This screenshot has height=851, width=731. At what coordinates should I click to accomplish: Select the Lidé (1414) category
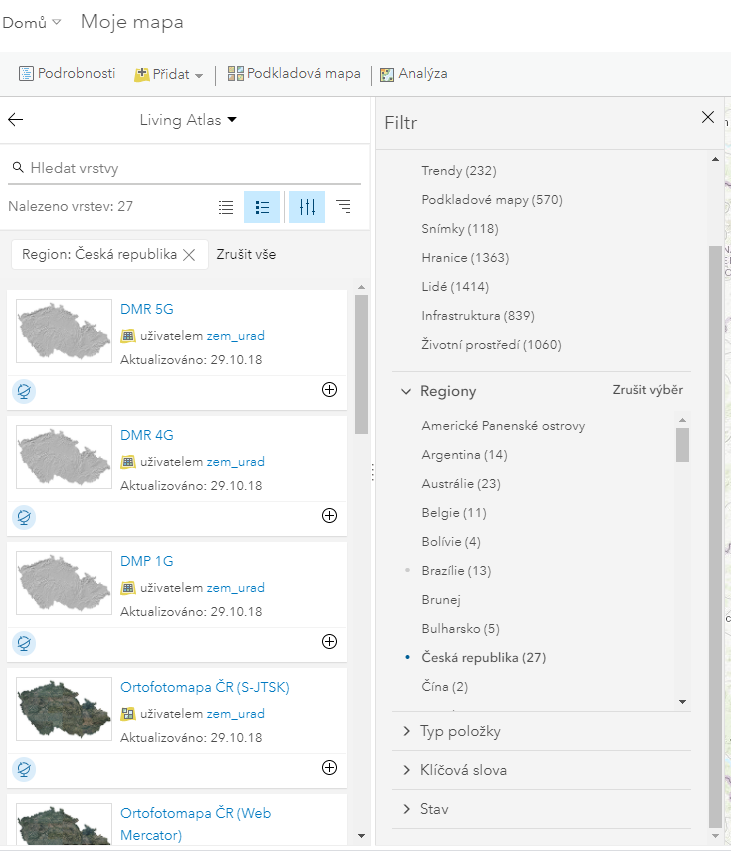(x=455, y=287)
